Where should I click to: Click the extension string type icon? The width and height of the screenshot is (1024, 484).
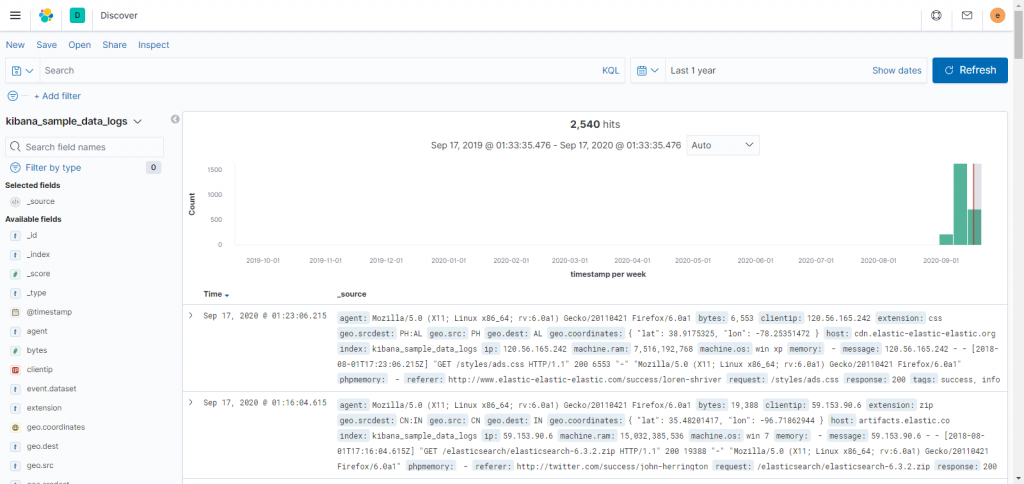(x=15, y=408)
